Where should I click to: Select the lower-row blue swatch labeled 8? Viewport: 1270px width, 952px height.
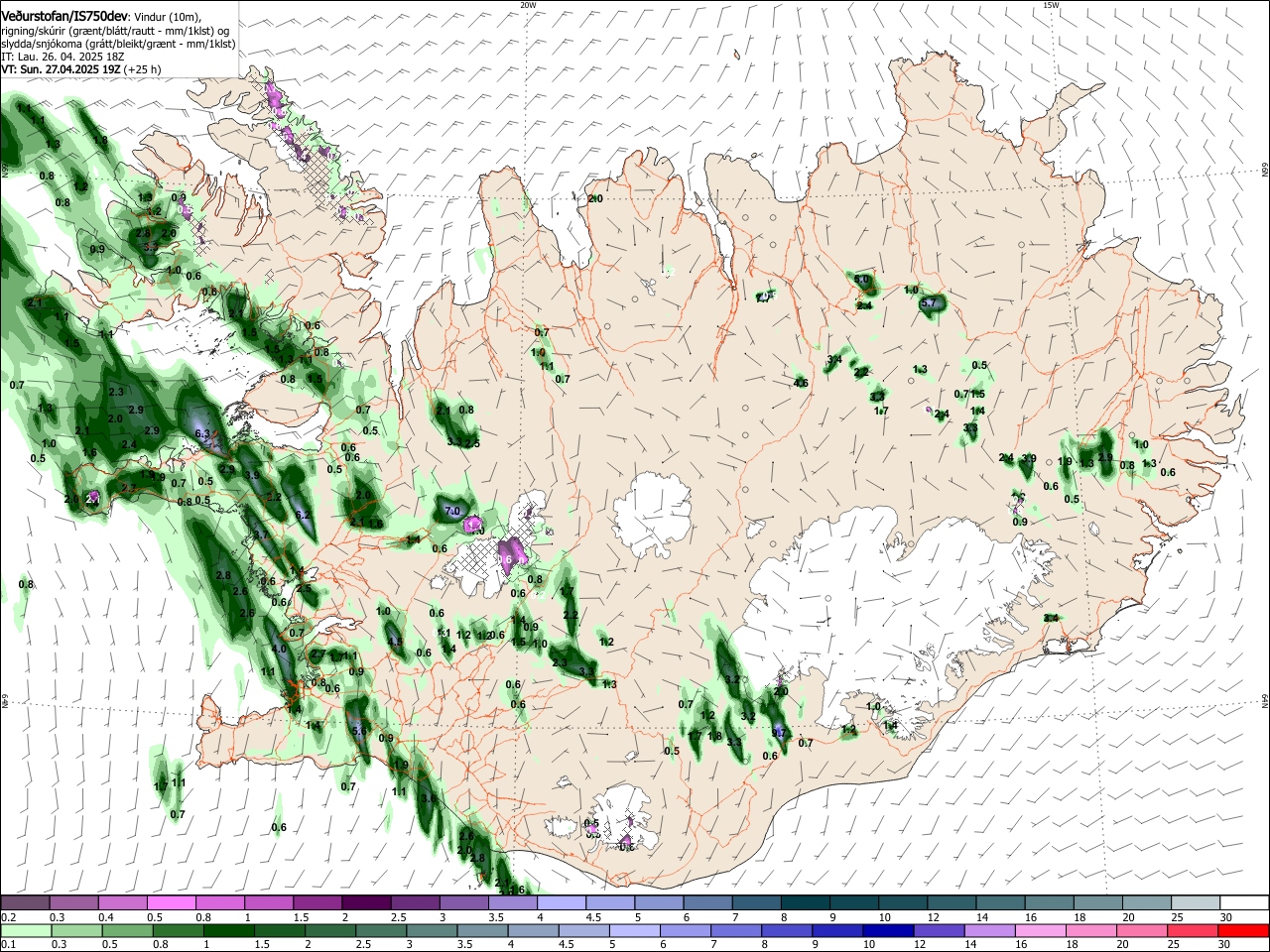tap(787, 930)
